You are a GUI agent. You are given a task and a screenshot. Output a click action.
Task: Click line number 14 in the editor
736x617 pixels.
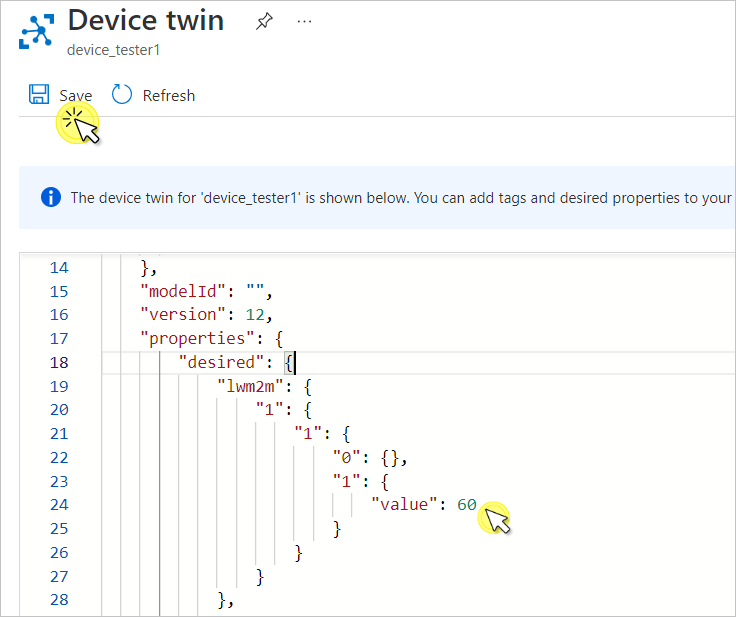pos(59,268)
